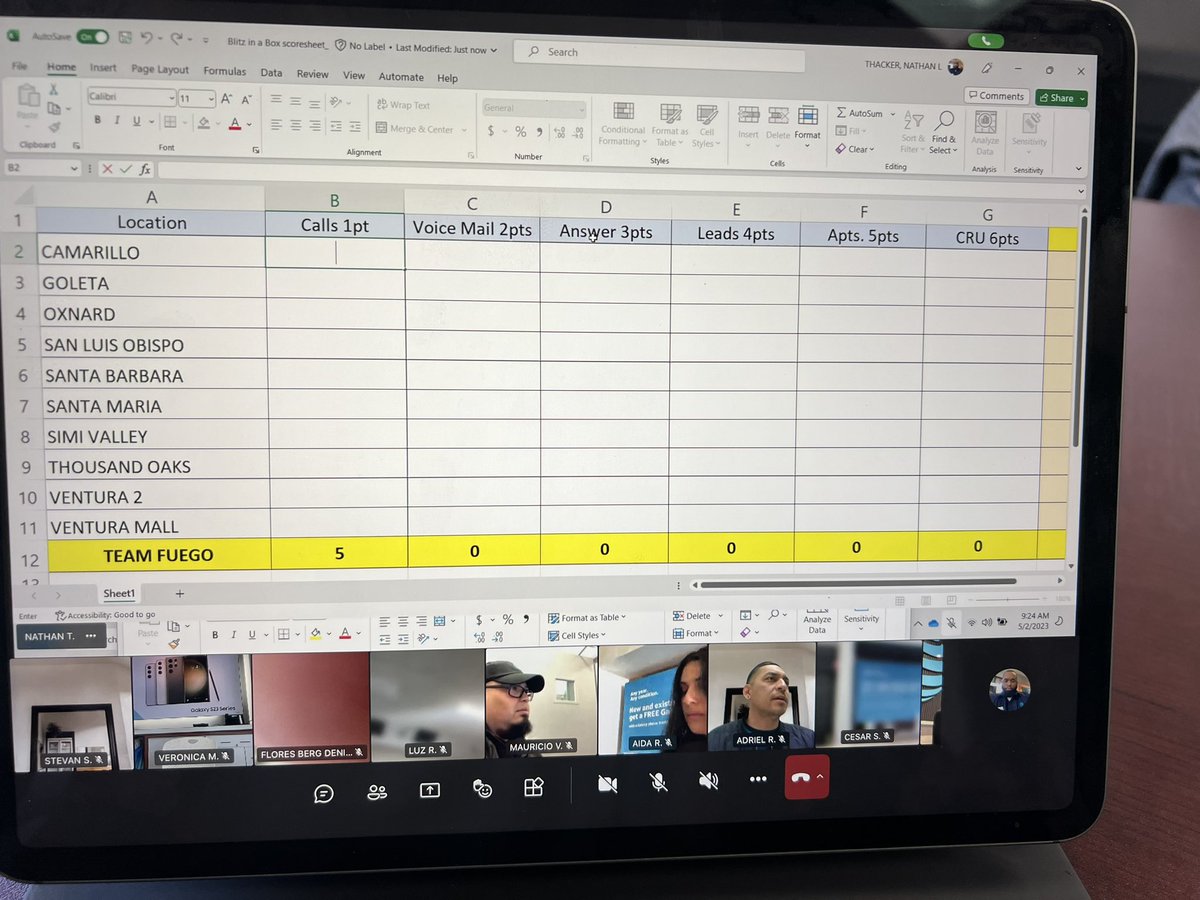1200x900 pixels.
Task: Show meeting participants icon
Action: (377, 793)
